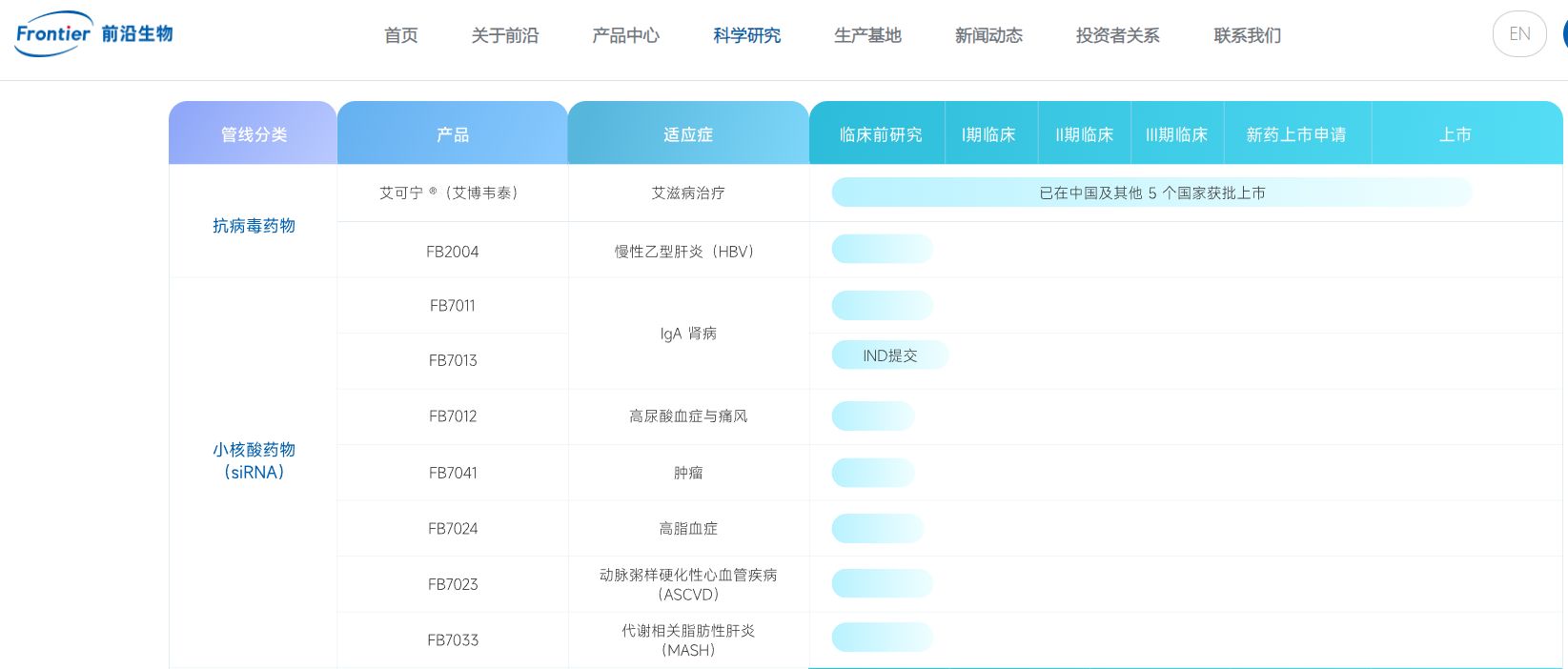Go to 产品中心 in navigation
Viewport: 1568px width, 669px height.
[x=625, y=35]
